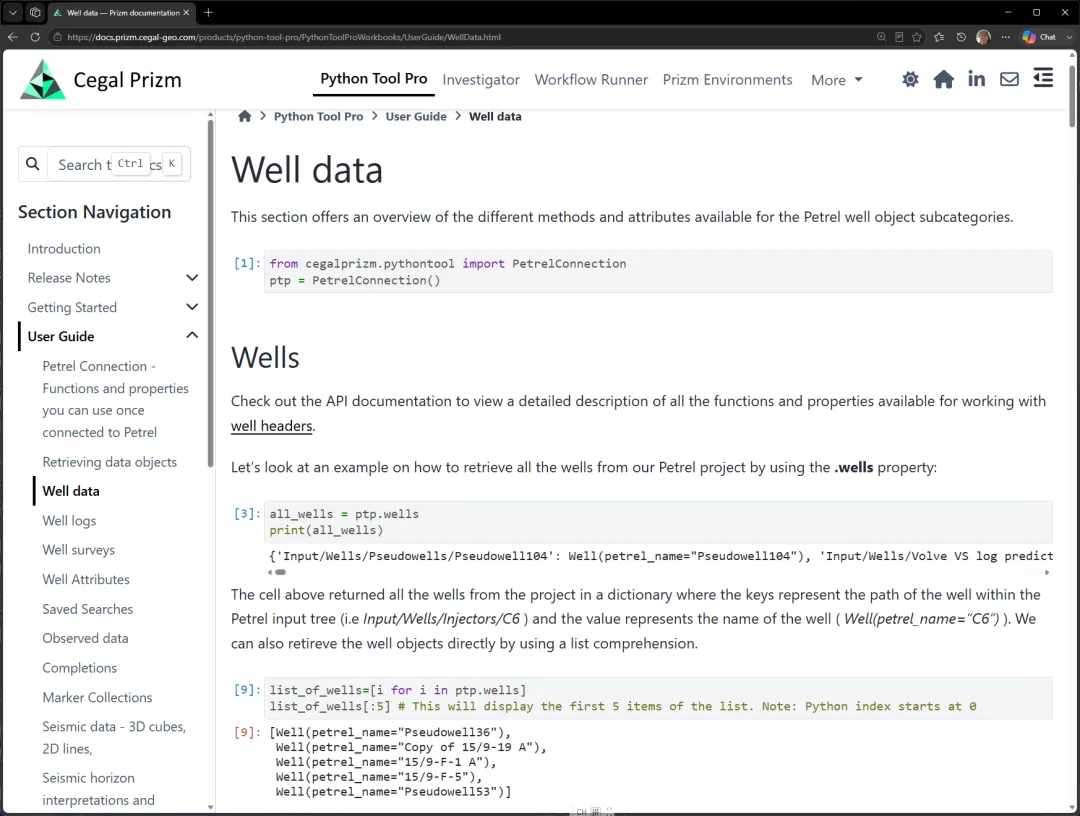The width and height of the screenshot is (1080, 816).
Task: Open Petrel Connection functions page
Action: click(115, 399)
